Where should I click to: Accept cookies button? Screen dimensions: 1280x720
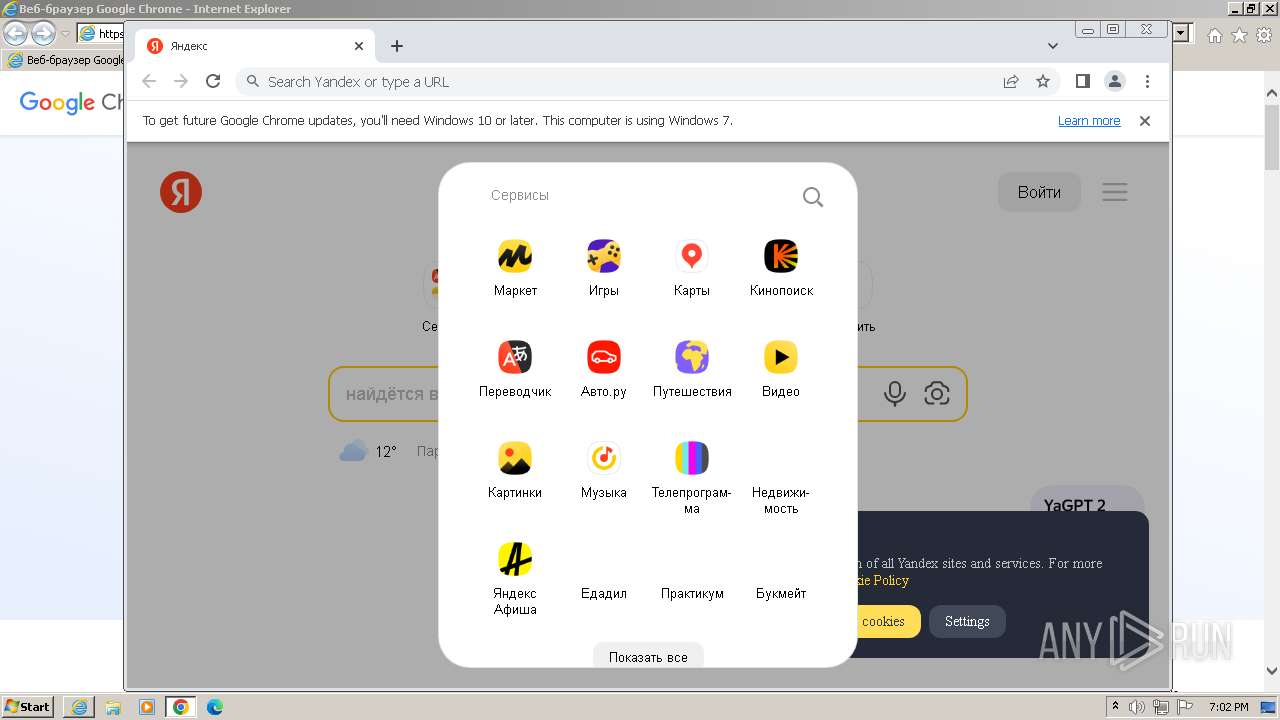tap(888, 621)
